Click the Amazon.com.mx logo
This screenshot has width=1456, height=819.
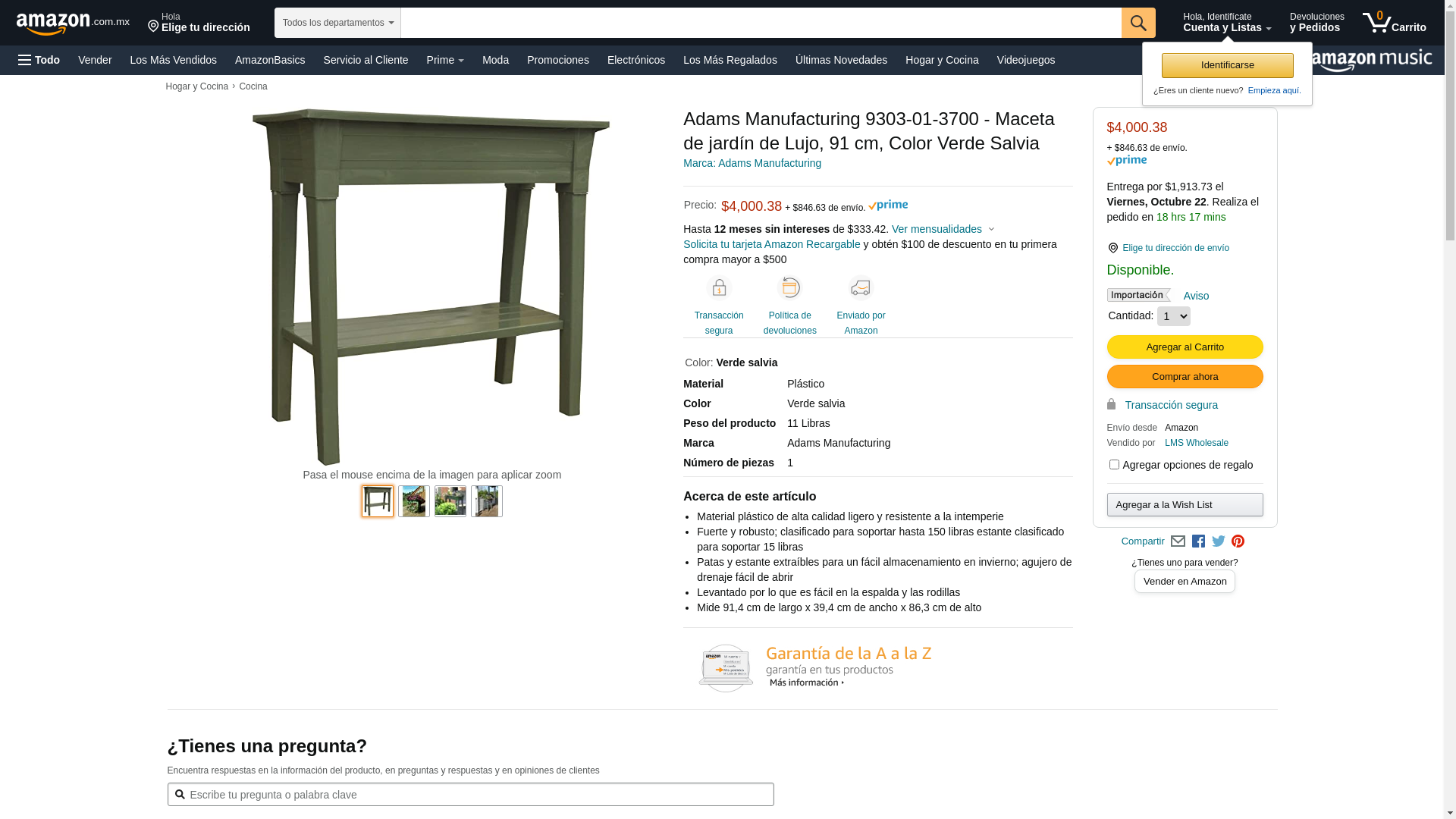click(73, 24)
